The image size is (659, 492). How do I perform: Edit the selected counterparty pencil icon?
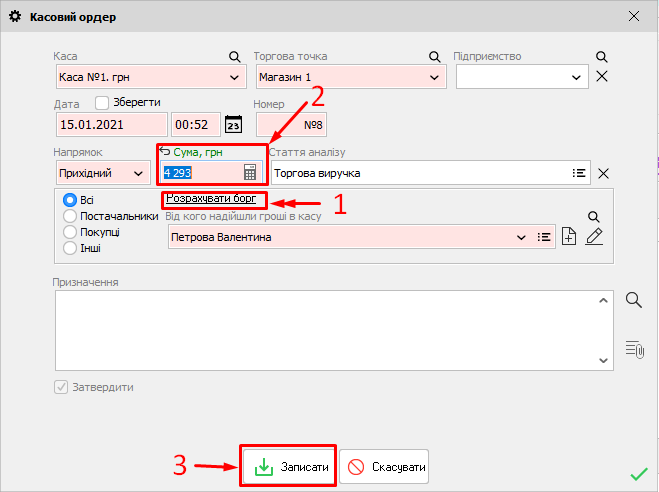(595, 237)
